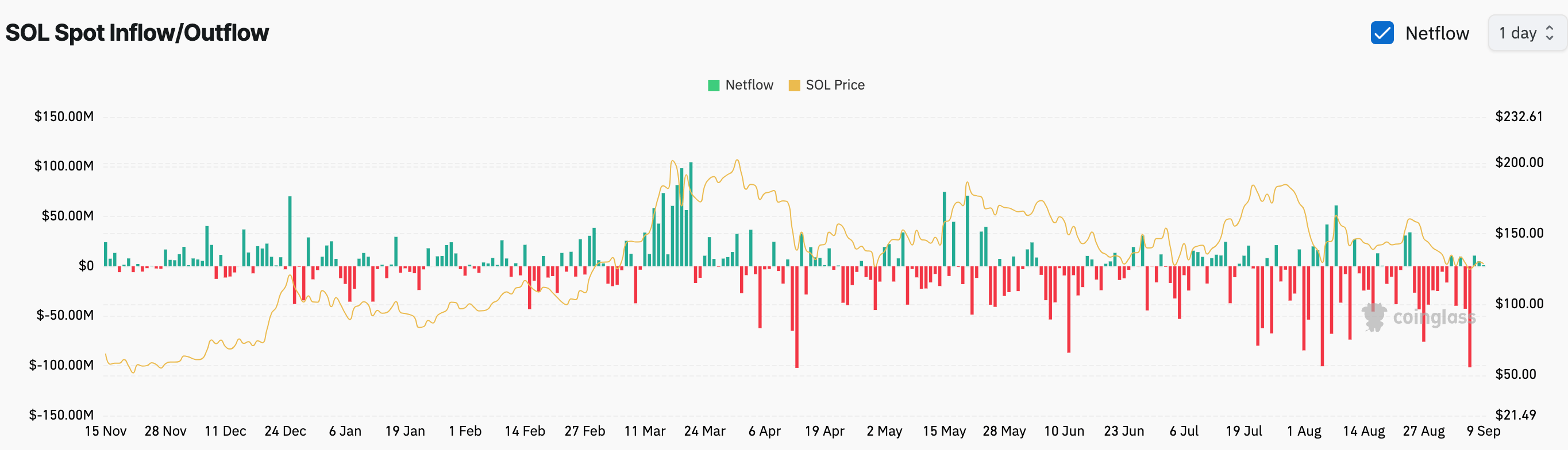Select the 6 Apr date on x-axis
This screenshot has width=1568, height=450.
(765, 431)
